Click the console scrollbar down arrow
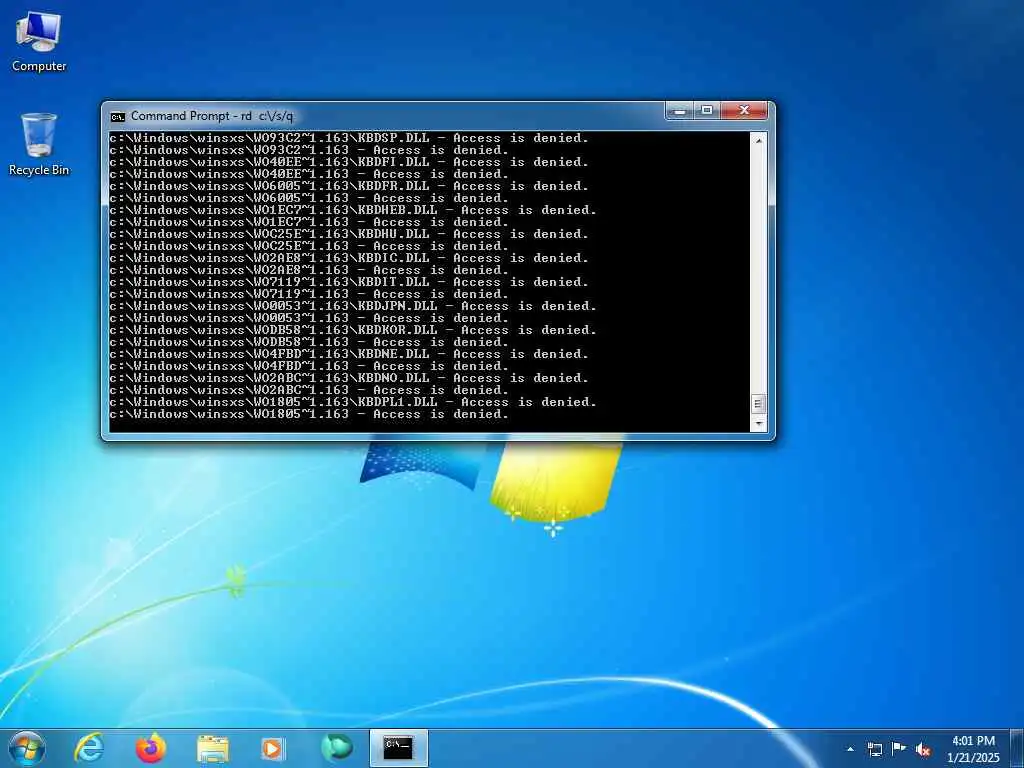 coord(758,424)
